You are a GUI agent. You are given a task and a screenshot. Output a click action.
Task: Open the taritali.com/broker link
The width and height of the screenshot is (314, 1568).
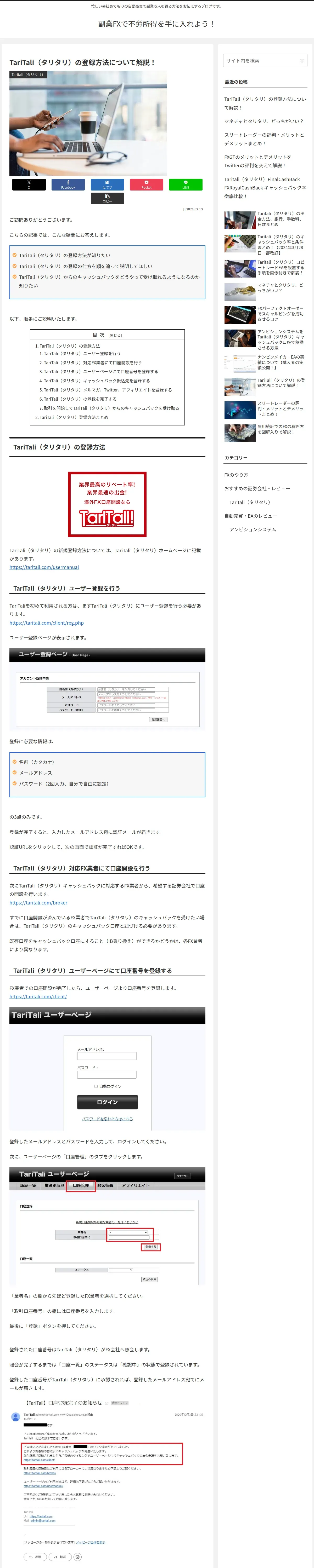38,903
